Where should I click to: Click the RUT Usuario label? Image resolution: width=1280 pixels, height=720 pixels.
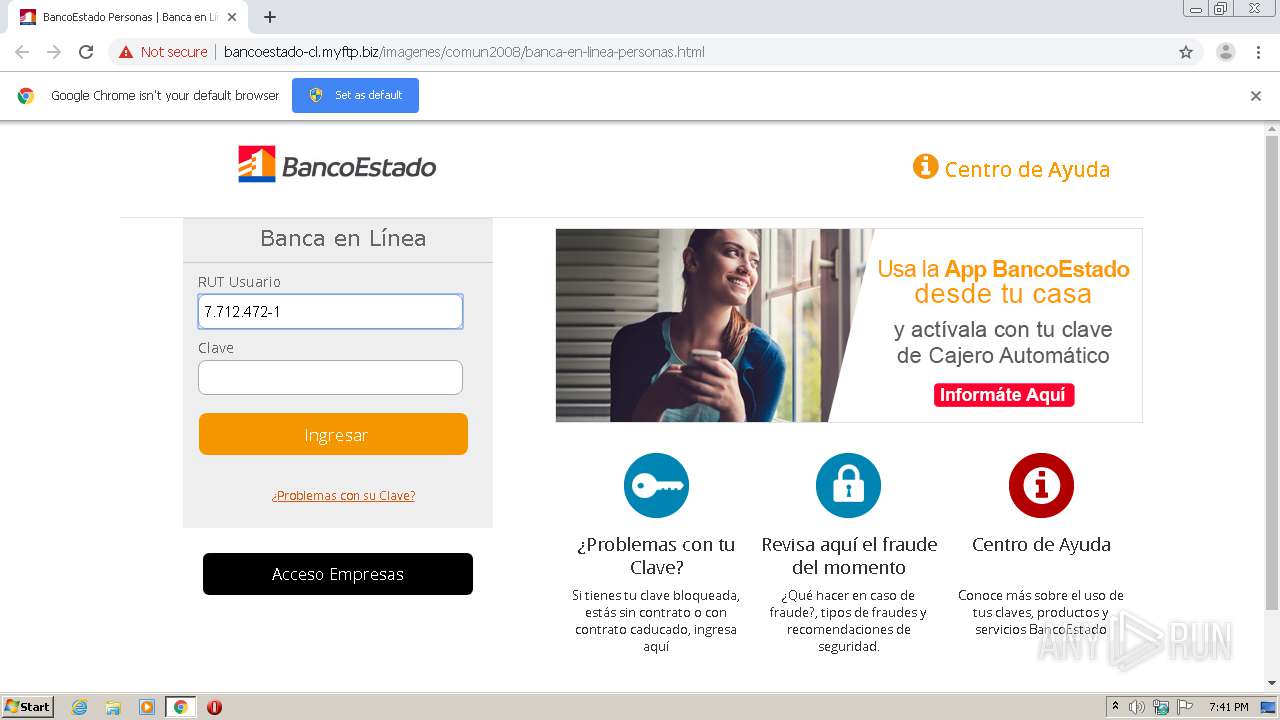coord(239,282)
